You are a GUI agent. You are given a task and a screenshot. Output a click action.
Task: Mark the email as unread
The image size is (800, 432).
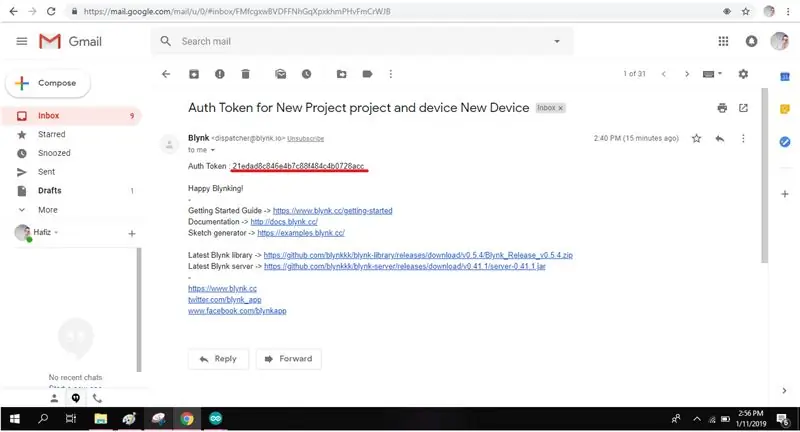click(x=281, y=74)
